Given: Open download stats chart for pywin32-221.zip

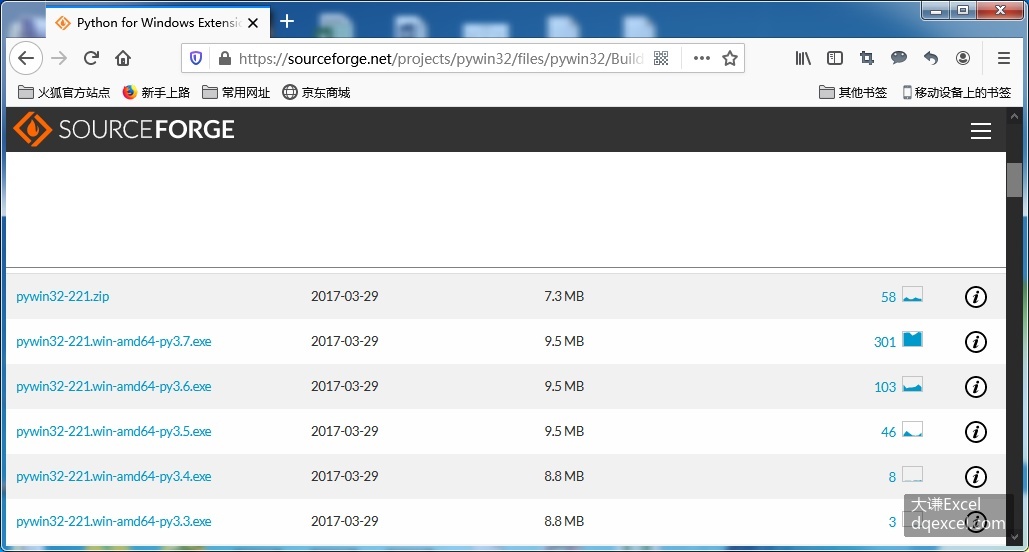Looking at the screenshot, I should 912,294.
